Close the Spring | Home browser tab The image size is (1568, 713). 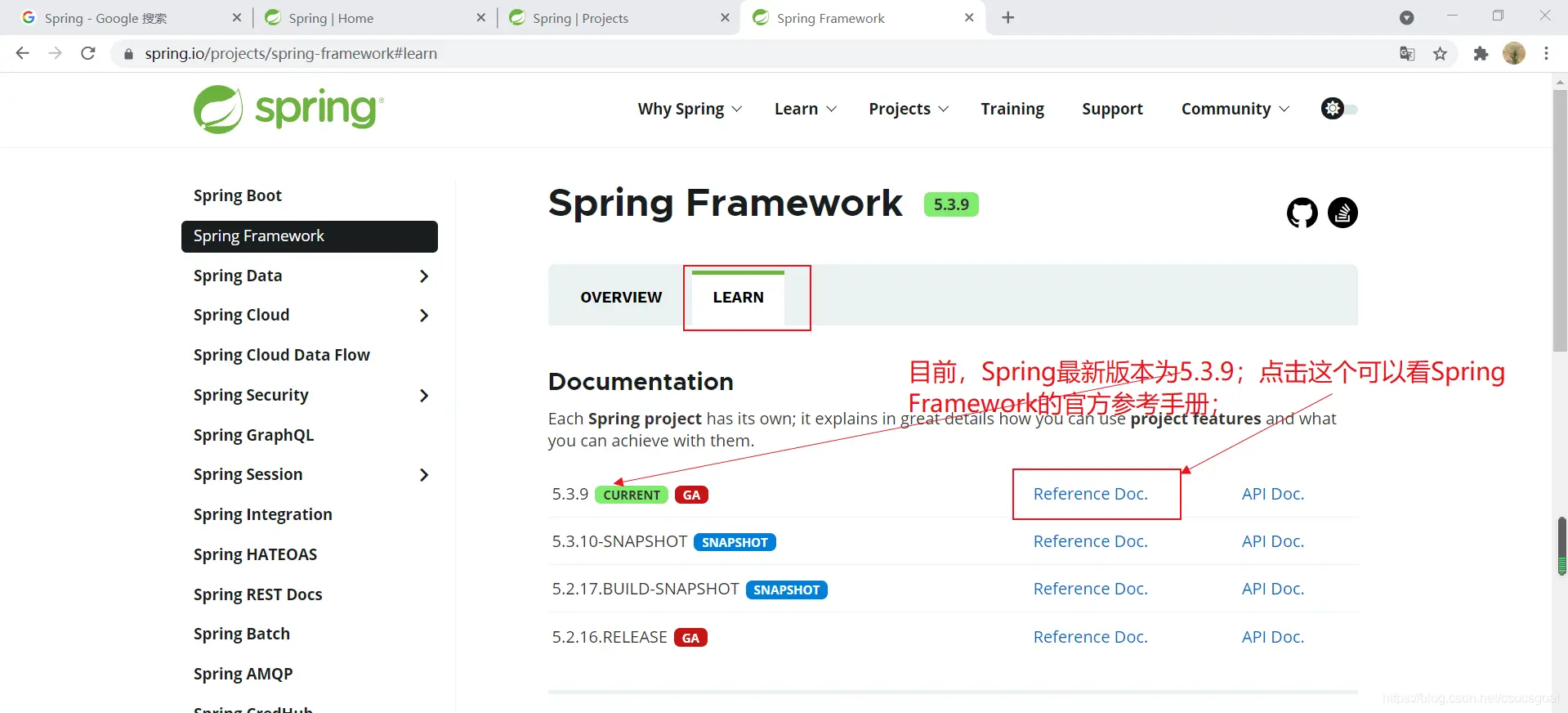480,18
